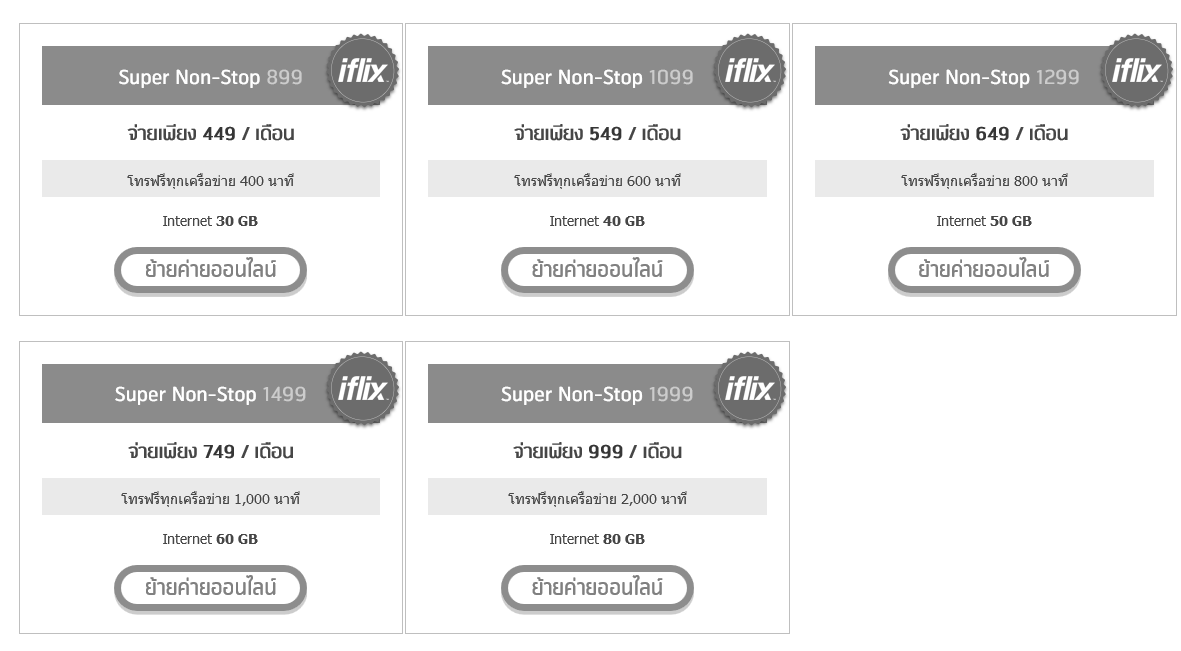This screenshot has height=651, width=1181.
Task: Click the จ่ายเพียง 749 / เดือน price
Action: click(x=210, y=452)
